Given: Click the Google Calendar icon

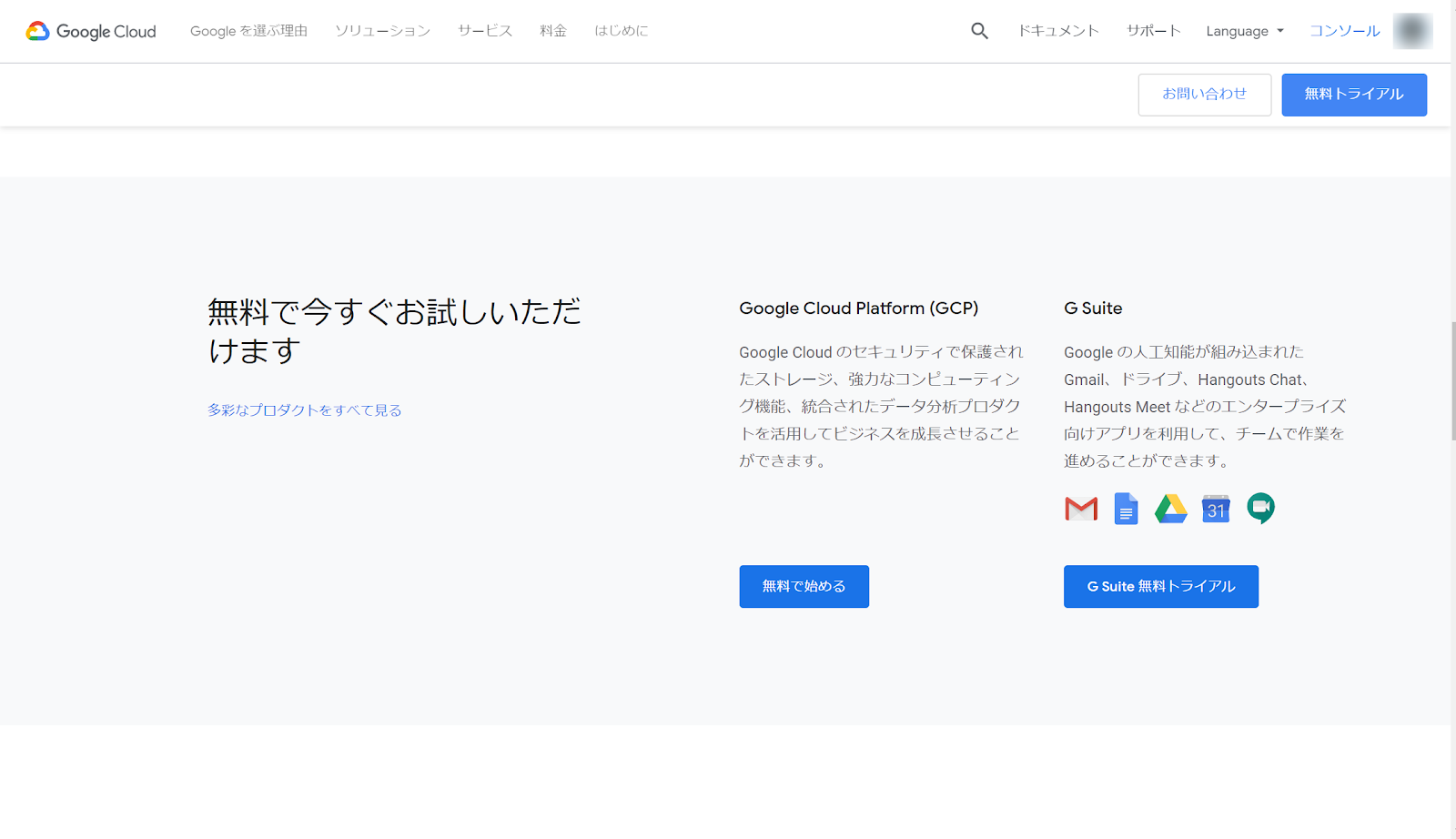Looking at the screenshot, I should pyautogui.click(x=1216, y=509).
